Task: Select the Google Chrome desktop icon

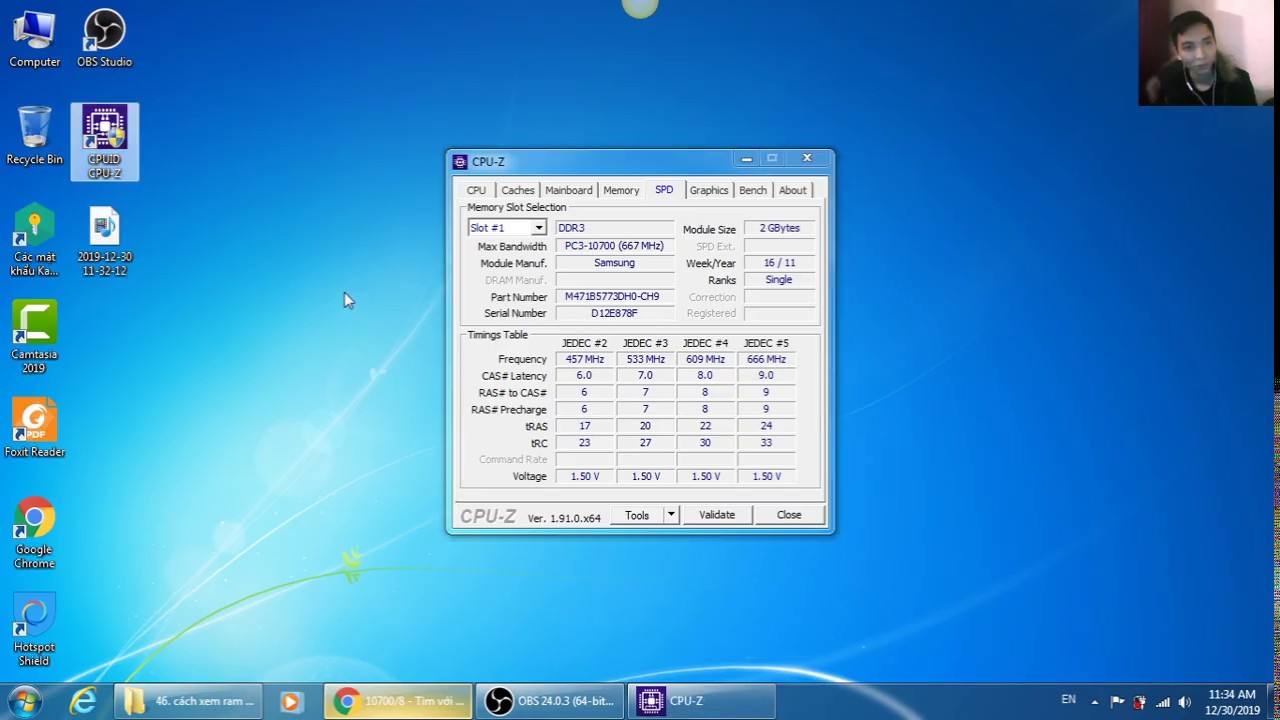Action: (34, 534)
